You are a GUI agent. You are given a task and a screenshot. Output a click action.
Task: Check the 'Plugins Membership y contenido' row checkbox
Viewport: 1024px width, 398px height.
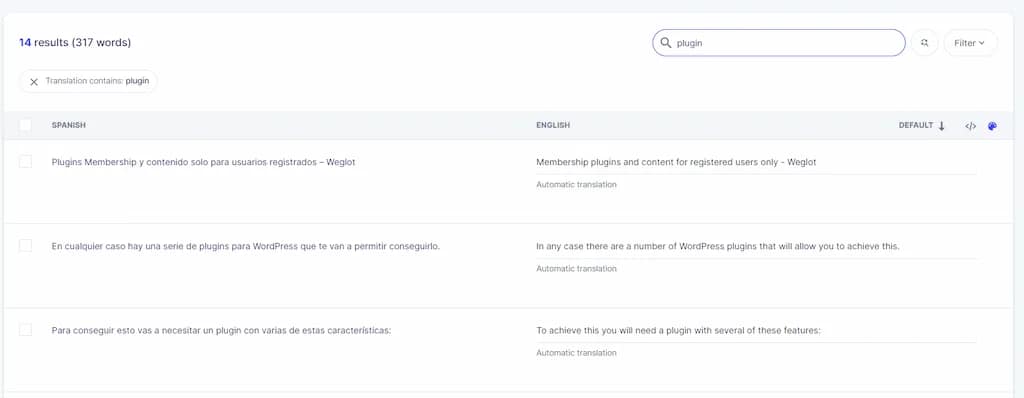[25, 161]
